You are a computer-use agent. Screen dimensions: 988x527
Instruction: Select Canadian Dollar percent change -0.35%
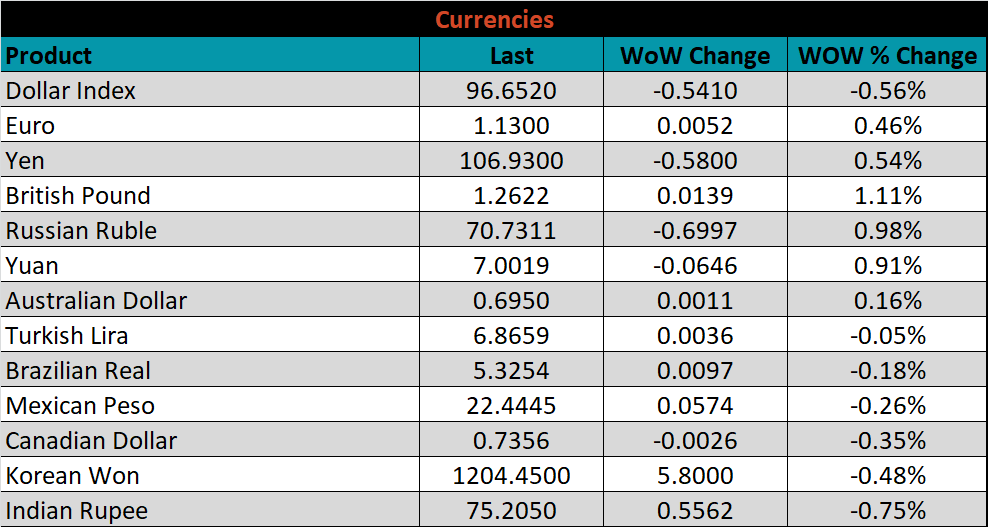click(887, 441)
